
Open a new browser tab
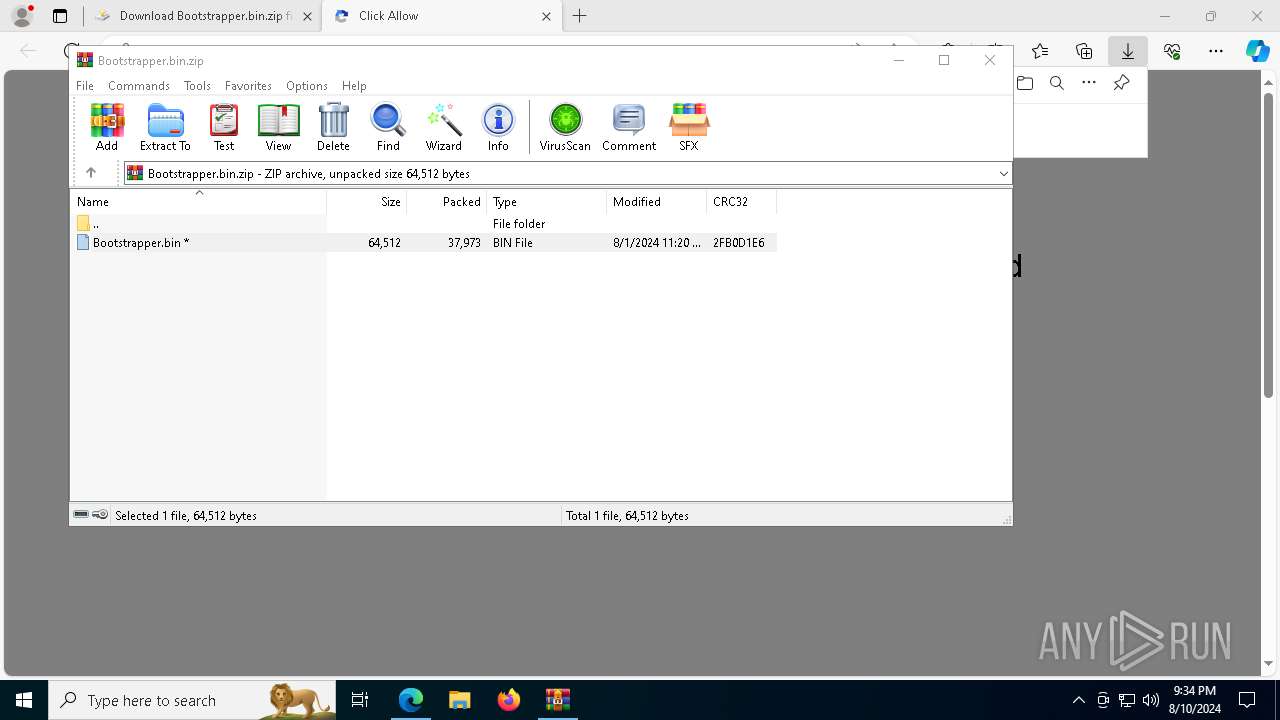580,16
